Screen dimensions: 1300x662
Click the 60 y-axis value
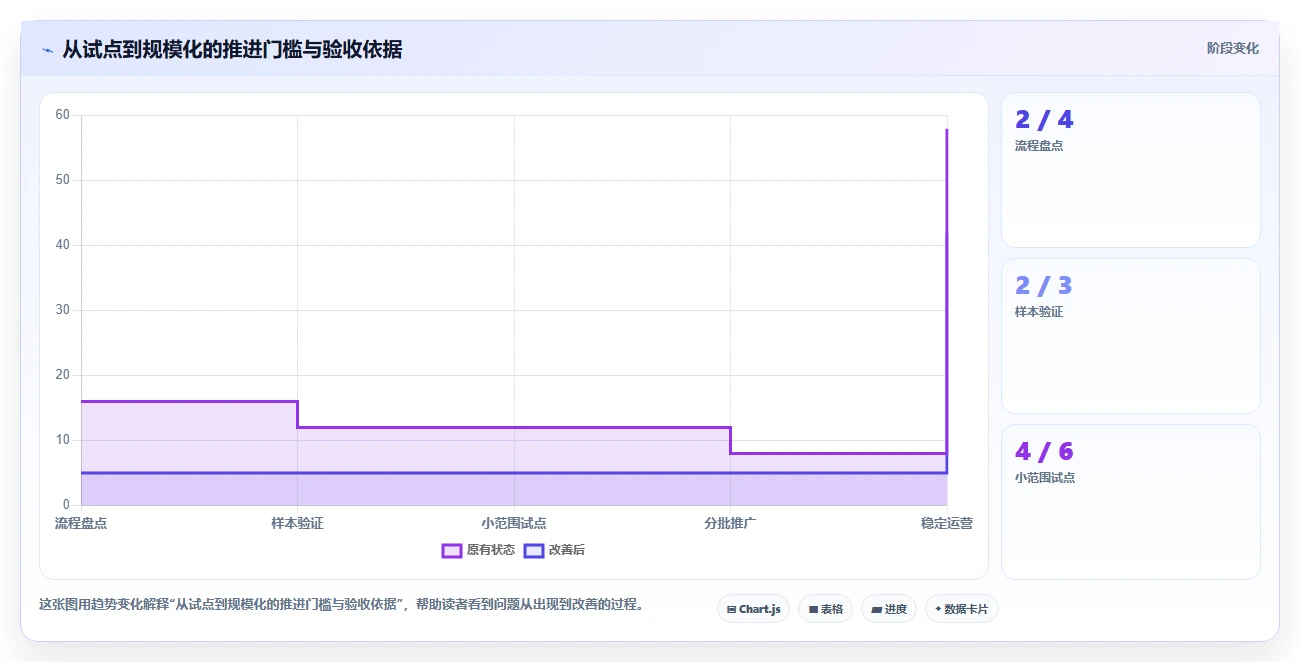[x=63, y=115]
